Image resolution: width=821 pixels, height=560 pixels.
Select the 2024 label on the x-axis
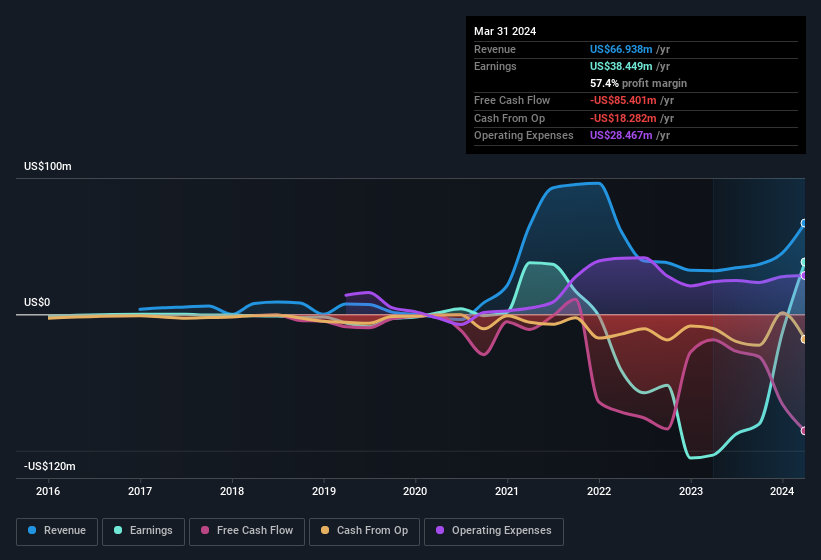(x=782, y=491)
